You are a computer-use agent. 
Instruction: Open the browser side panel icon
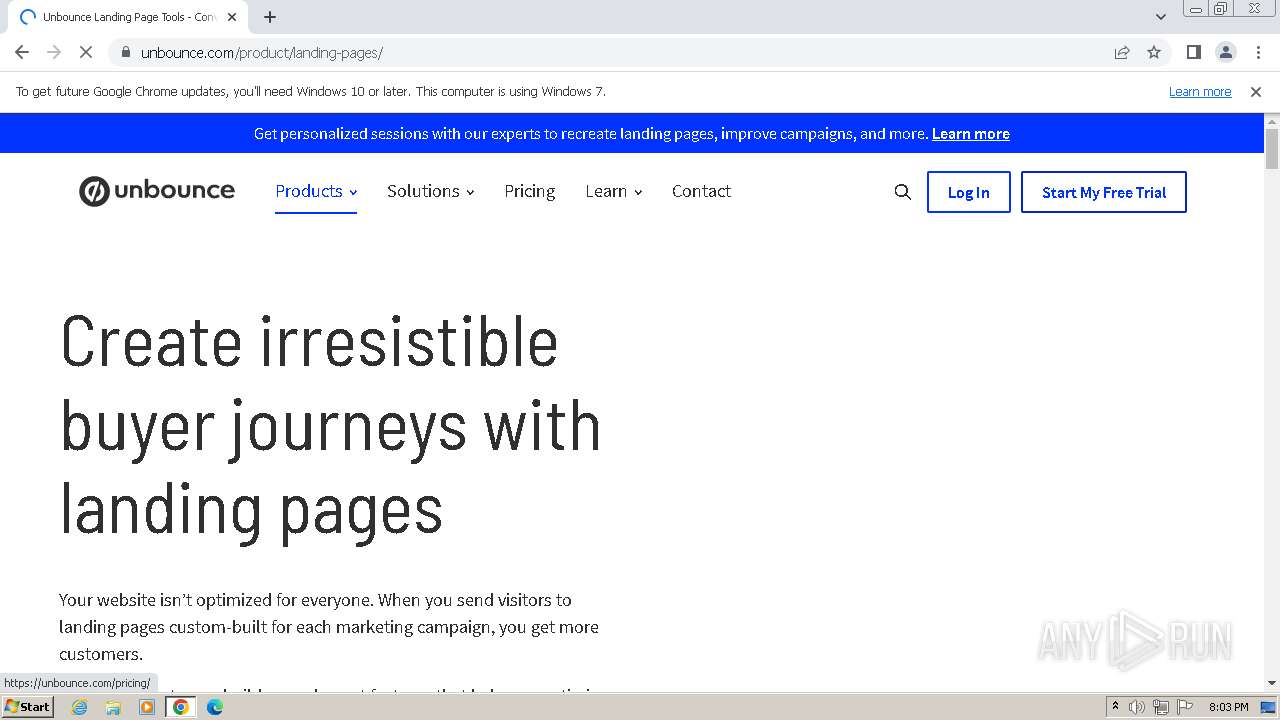1193,52
